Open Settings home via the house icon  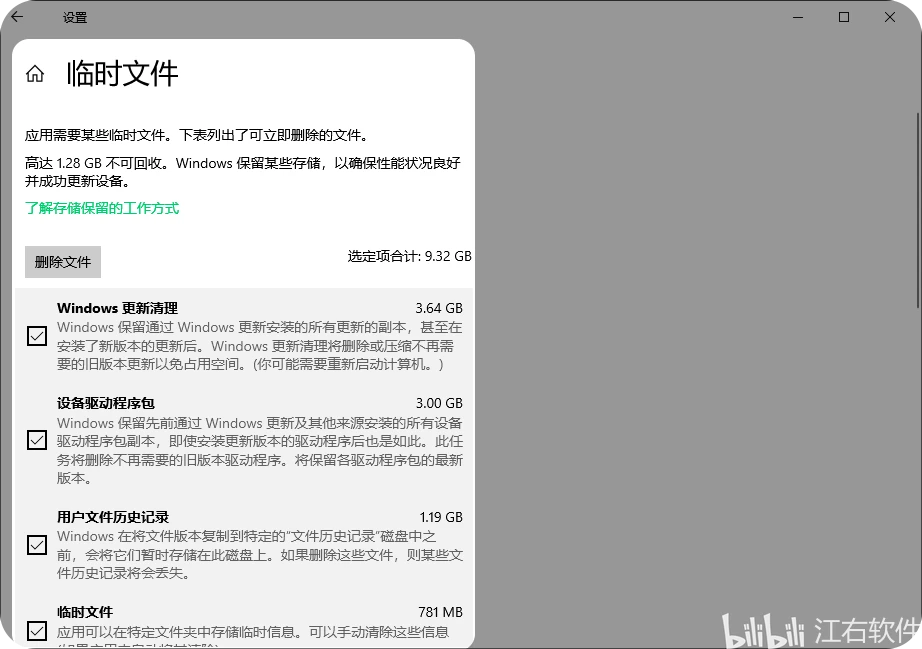(x=35, y=73)
